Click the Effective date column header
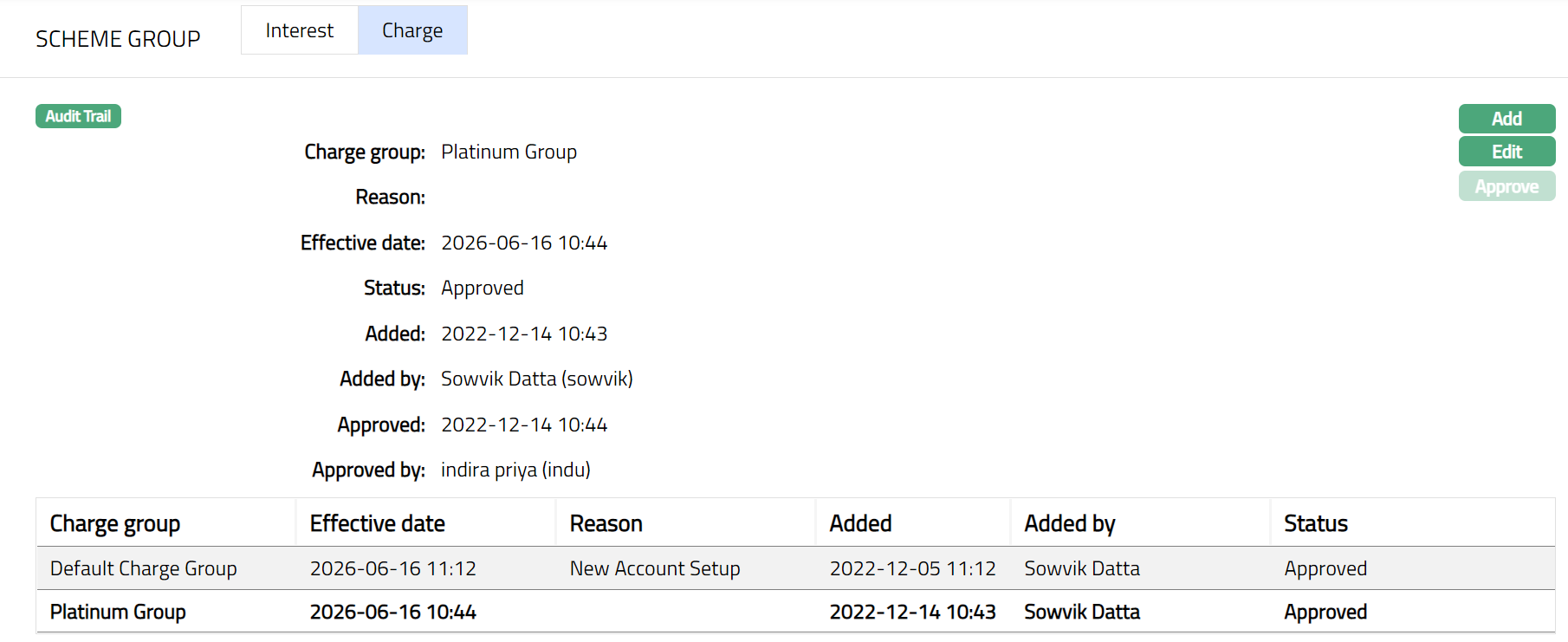 pos(378,523)
